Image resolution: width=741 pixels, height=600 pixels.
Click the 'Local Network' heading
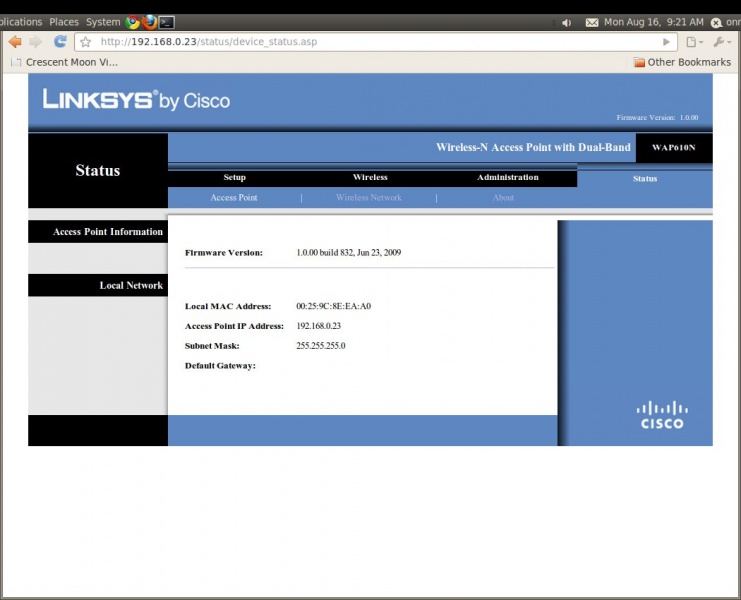tap(131, 285)
